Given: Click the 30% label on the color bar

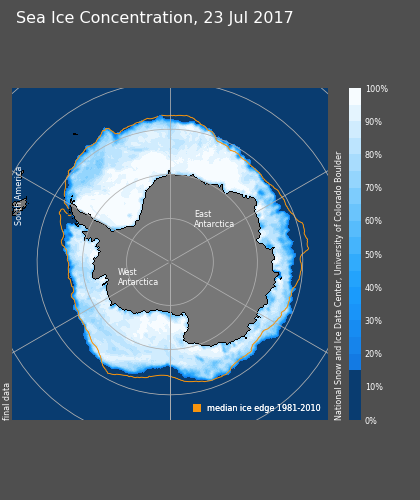Looking at the screenshot, I should tap(373, 321).
